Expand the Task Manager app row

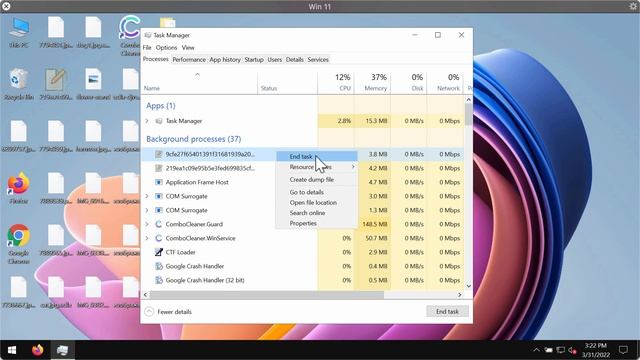(147, 121)
